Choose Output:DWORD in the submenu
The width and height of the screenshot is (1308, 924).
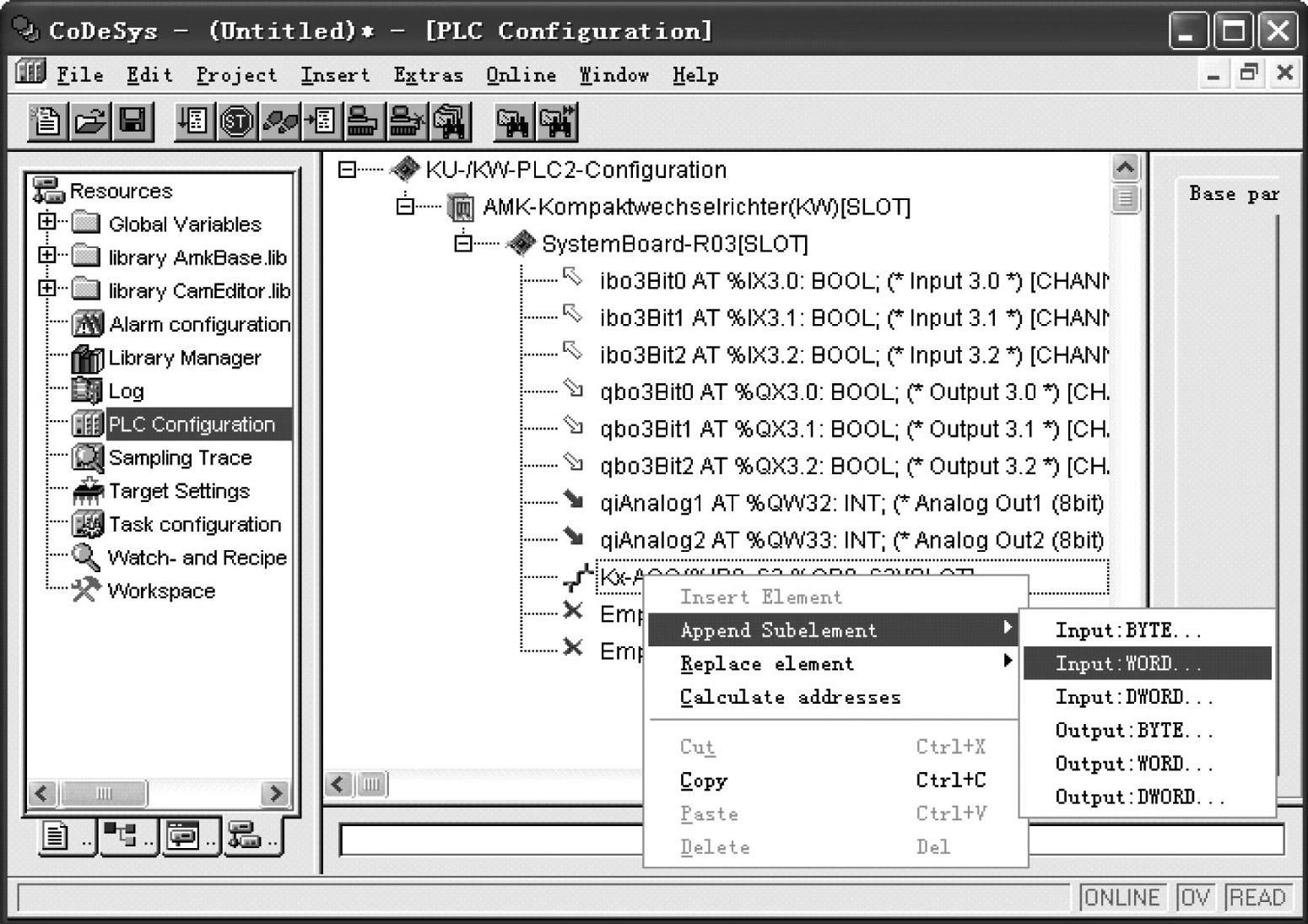pos(1138,797)
